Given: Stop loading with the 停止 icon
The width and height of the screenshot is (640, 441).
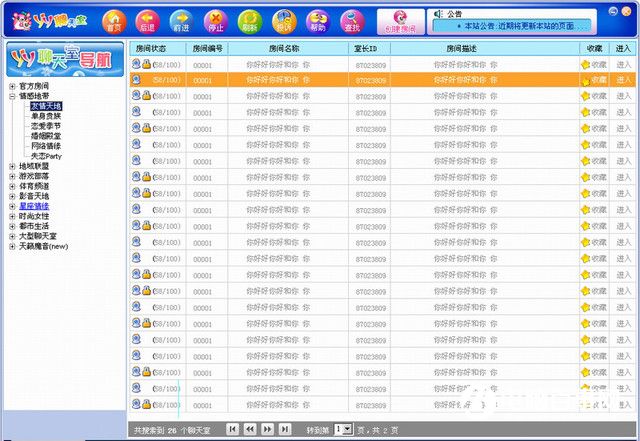Looking at the screenshot, I should click(x=215, y=20).
